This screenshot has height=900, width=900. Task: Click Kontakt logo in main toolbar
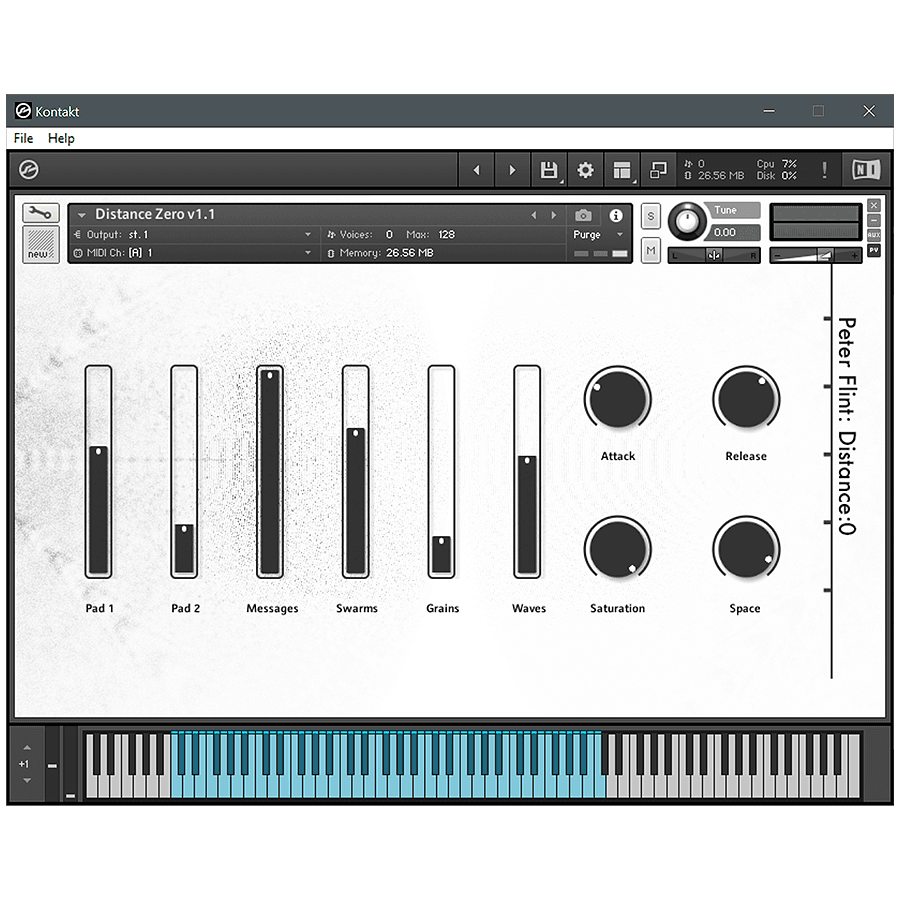29,170
